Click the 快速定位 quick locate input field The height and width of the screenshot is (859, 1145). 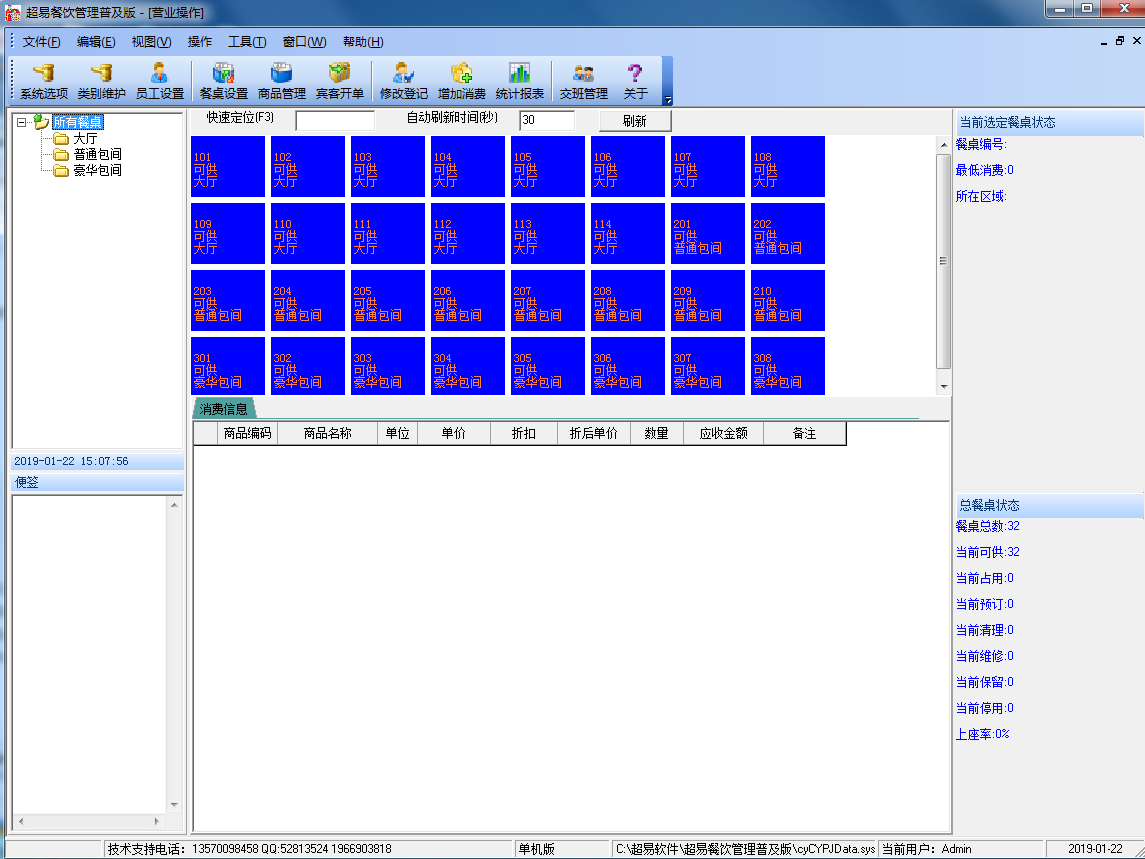tap(335, 121)
